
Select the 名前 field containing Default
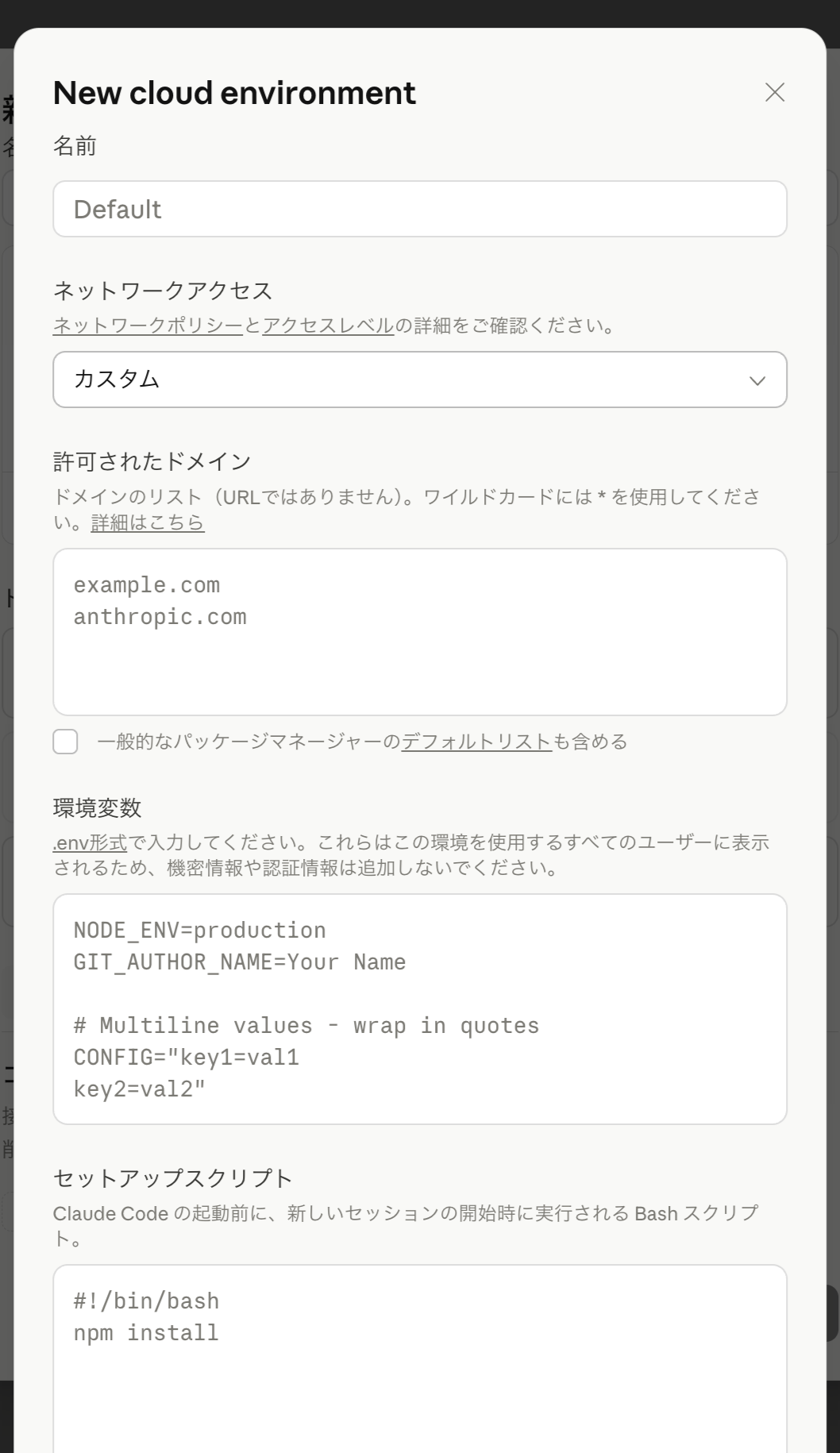point(418,209)
